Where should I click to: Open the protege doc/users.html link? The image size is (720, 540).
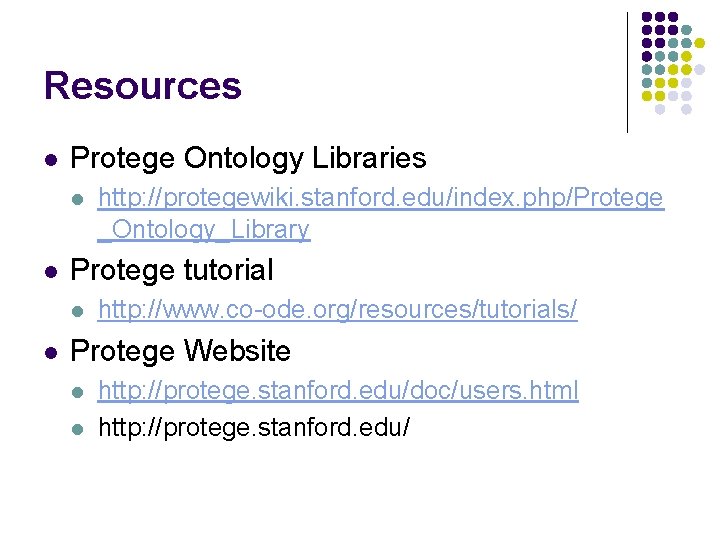tap(338, 390)
